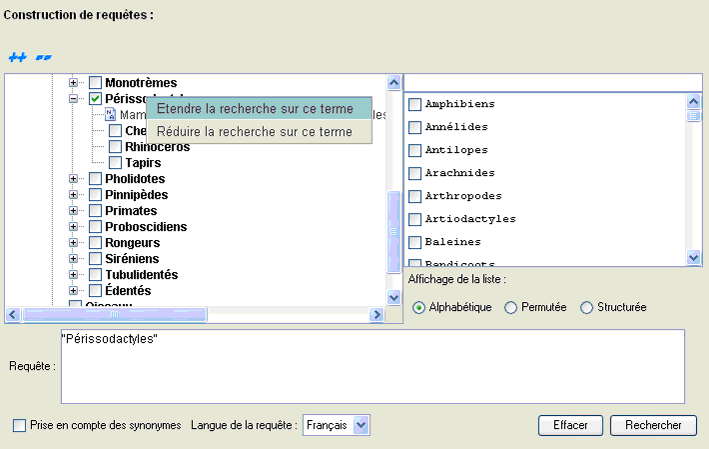Viewport: 709px width, 449px height.
Task: Expand the Rongeurs tree node
Action: [74, 243]
